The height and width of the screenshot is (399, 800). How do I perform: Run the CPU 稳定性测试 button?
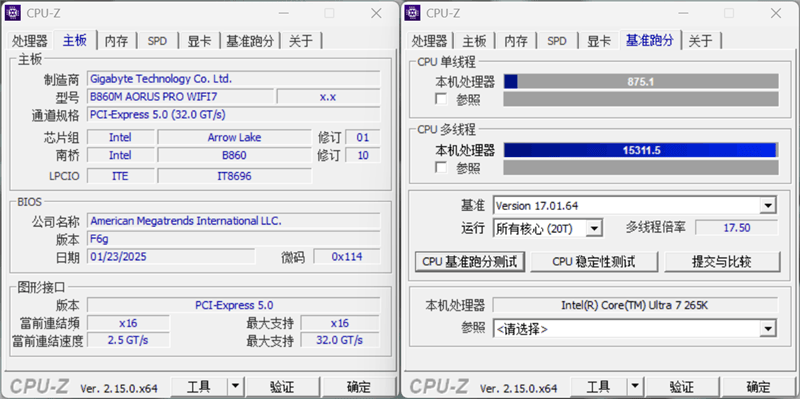(x=593, y=262)
